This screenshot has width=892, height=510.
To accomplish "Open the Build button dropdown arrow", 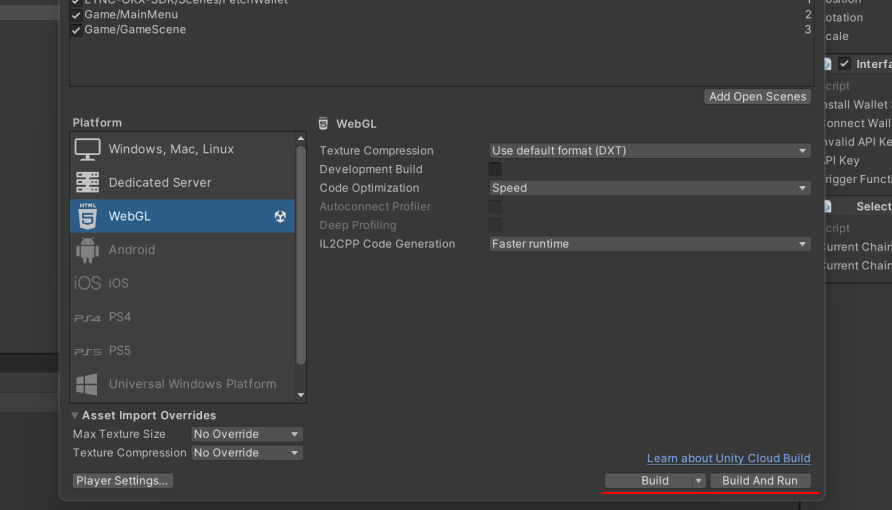I will (699, 480).
